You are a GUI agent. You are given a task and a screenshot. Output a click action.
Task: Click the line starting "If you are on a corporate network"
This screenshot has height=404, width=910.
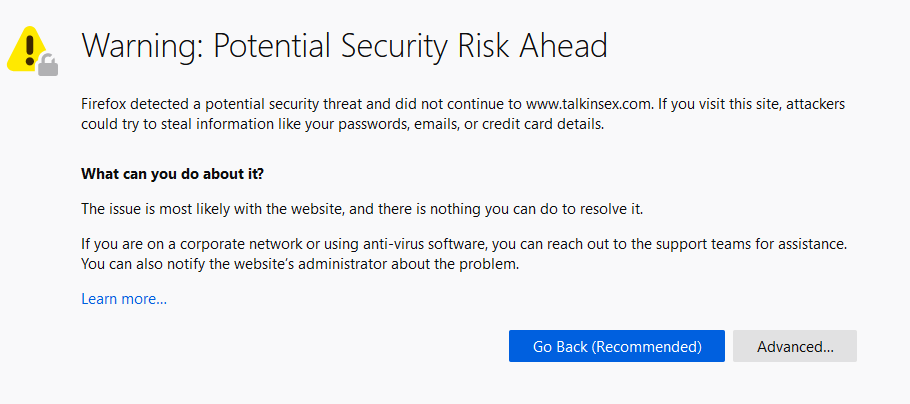coord(464,244)
